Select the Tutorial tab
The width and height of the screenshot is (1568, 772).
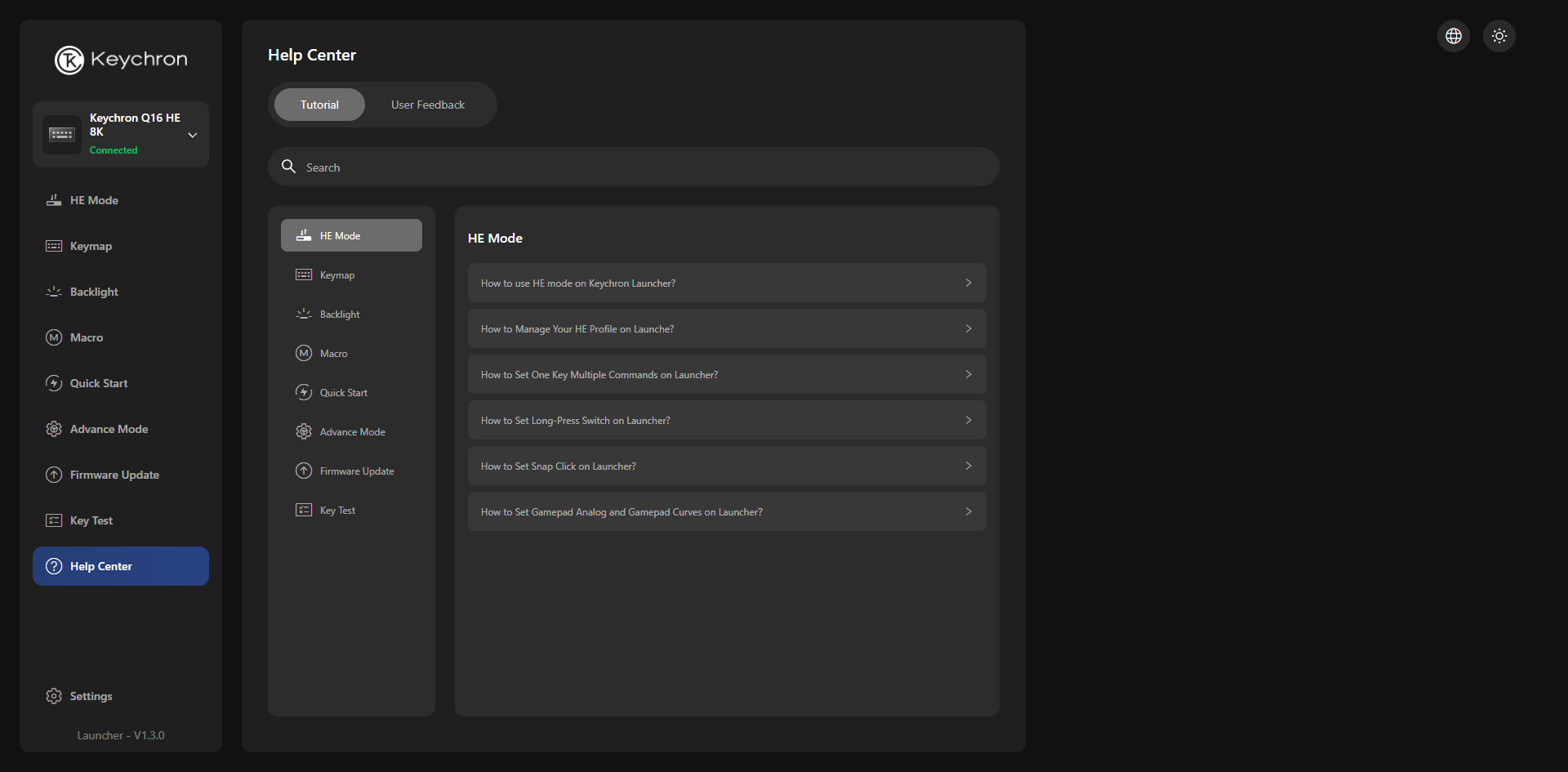tap(319, 105)
